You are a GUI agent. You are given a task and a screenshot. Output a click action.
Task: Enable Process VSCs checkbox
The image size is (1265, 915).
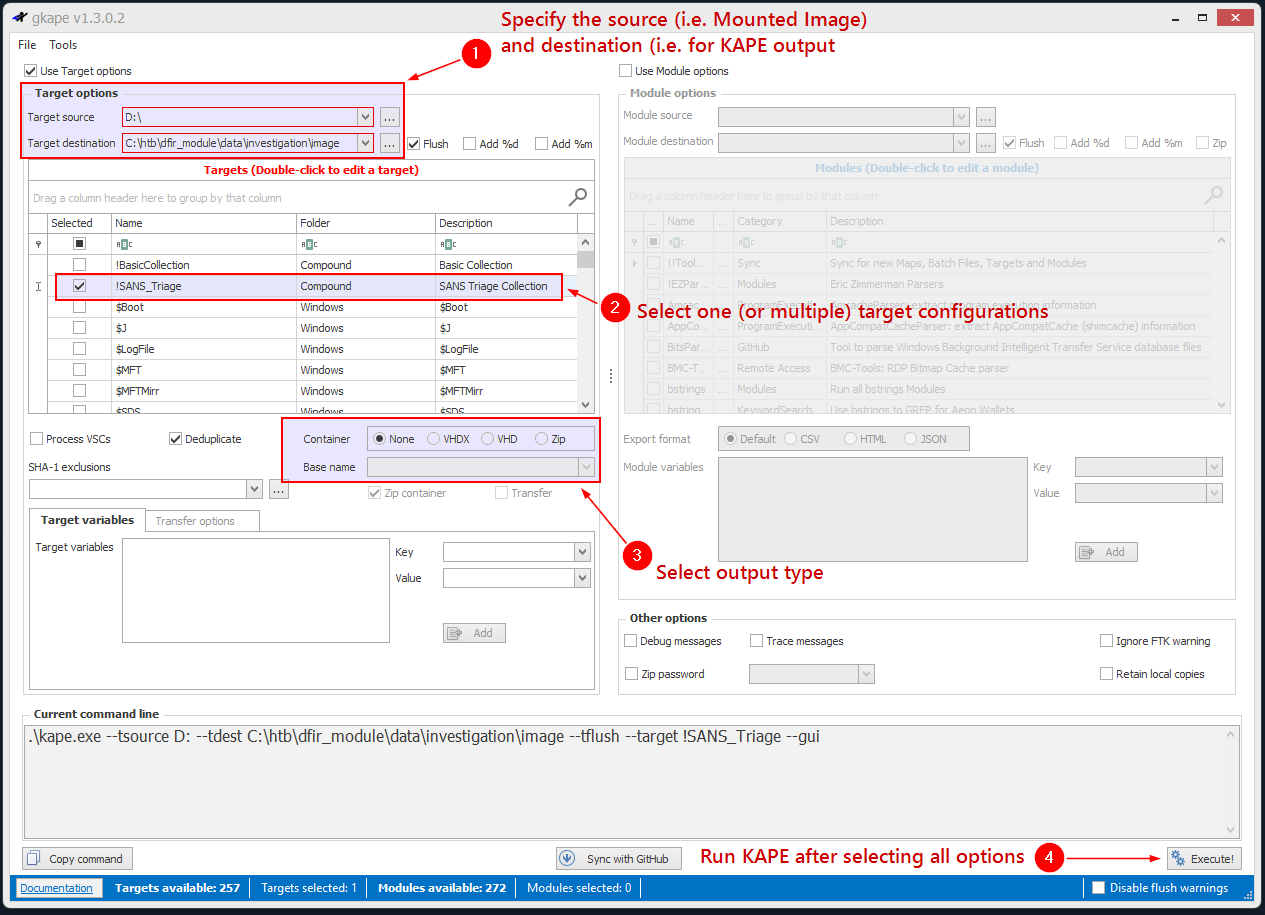[37, 439]
